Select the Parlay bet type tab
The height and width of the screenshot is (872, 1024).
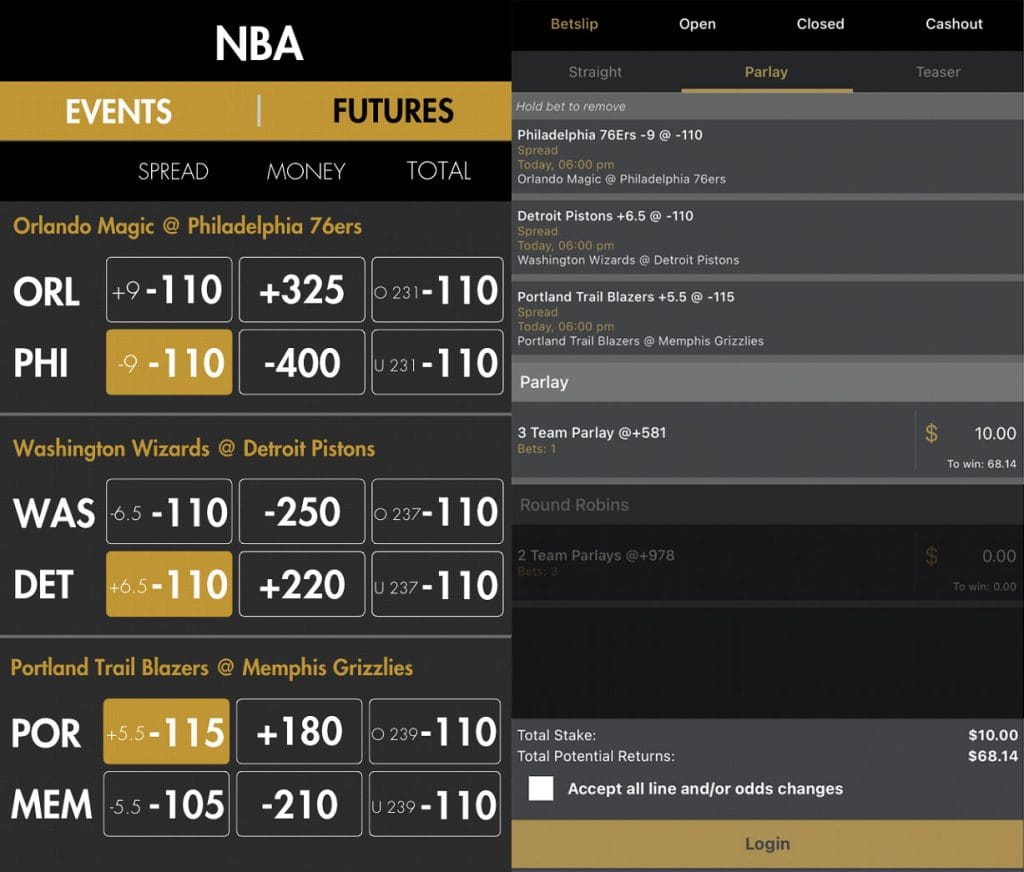pyautogui.click(x=767, y=72)
